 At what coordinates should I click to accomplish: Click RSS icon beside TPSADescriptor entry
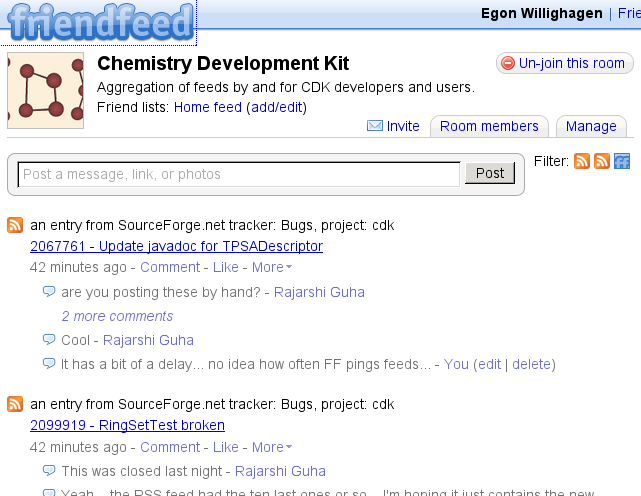point(15,225)
